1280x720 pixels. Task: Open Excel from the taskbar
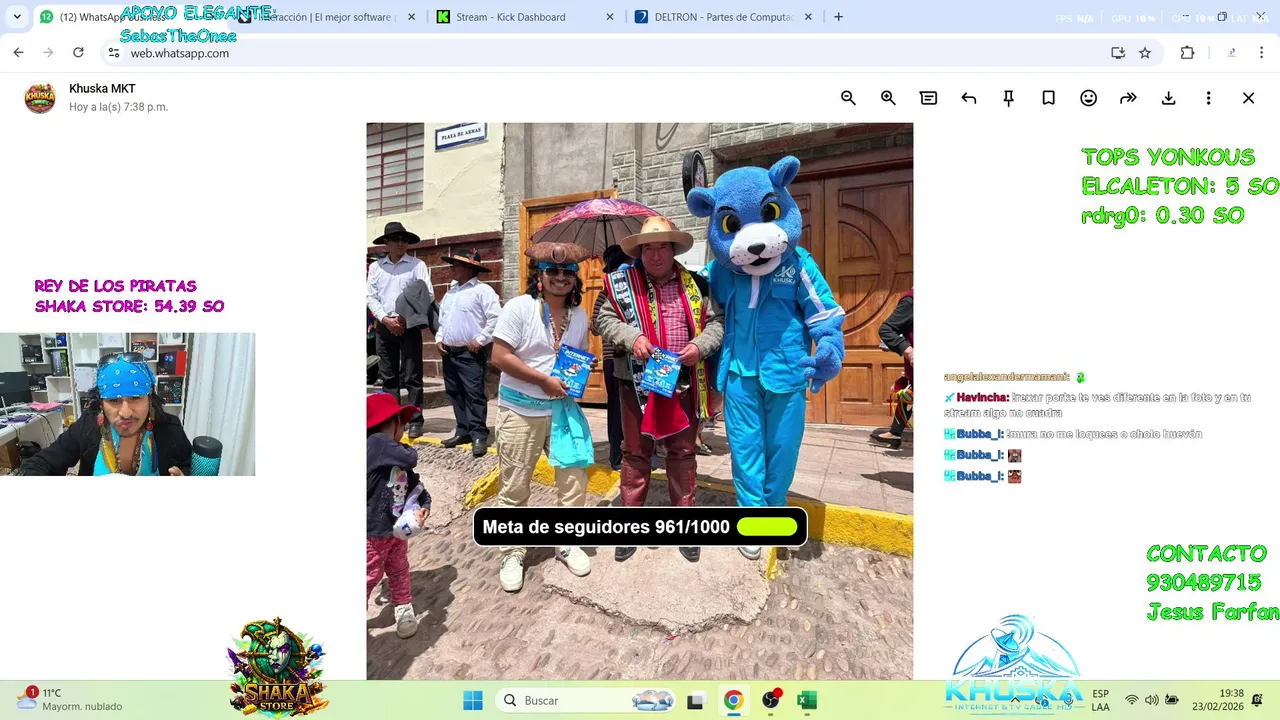[x=807, y=700]
